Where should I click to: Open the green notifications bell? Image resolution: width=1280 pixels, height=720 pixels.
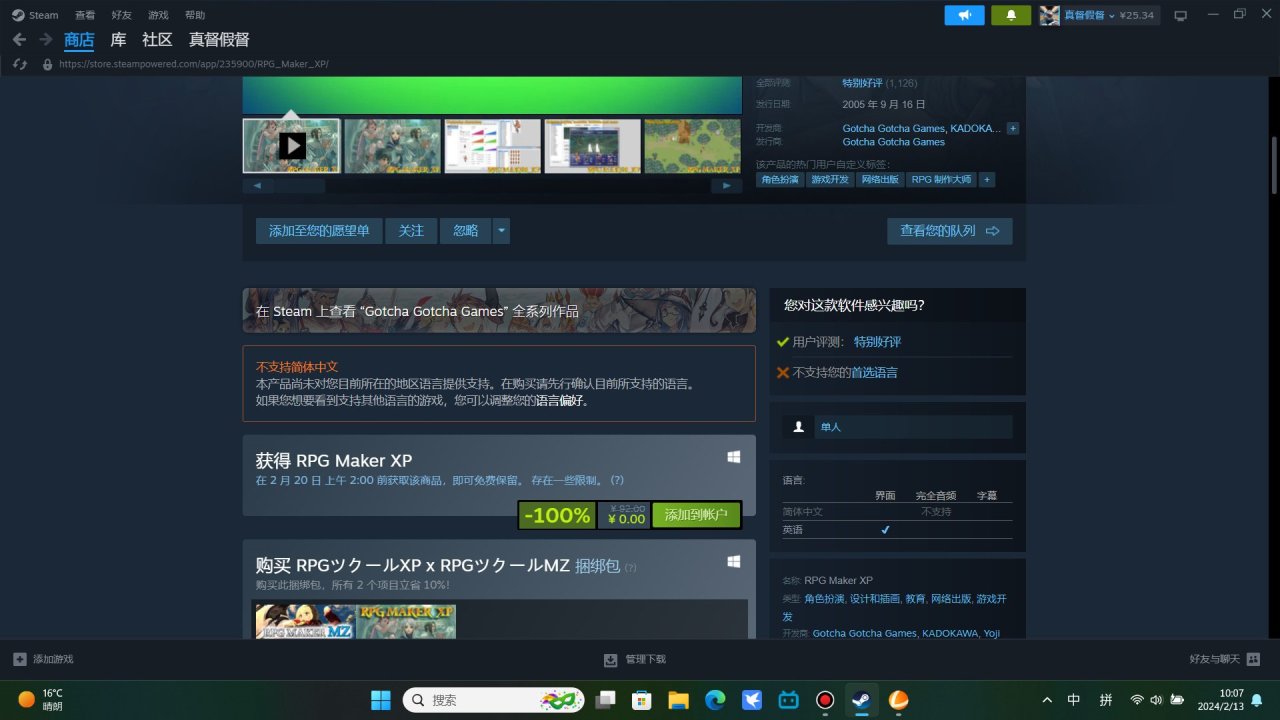pos(1011,15)
